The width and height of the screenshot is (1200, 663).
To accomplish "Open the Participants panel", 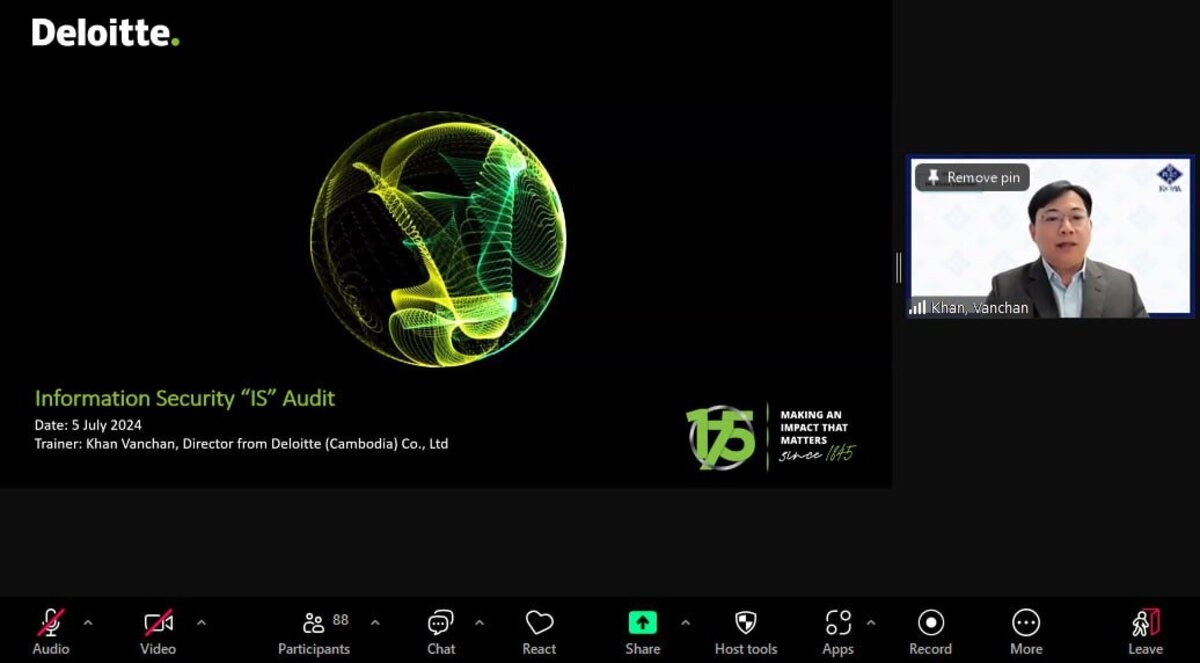I will pos(314,632).
